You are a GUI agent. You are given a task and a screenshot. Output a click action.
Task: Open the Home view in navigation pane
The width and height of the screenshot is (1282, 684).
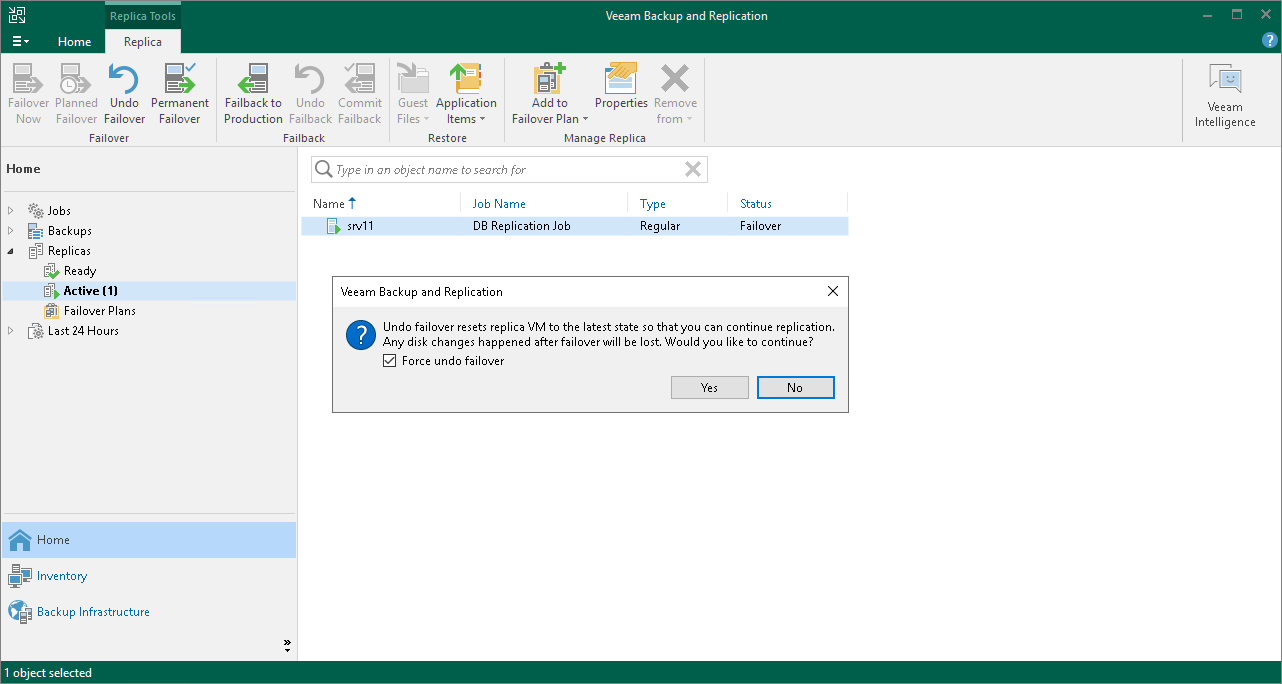pos(149,540)
